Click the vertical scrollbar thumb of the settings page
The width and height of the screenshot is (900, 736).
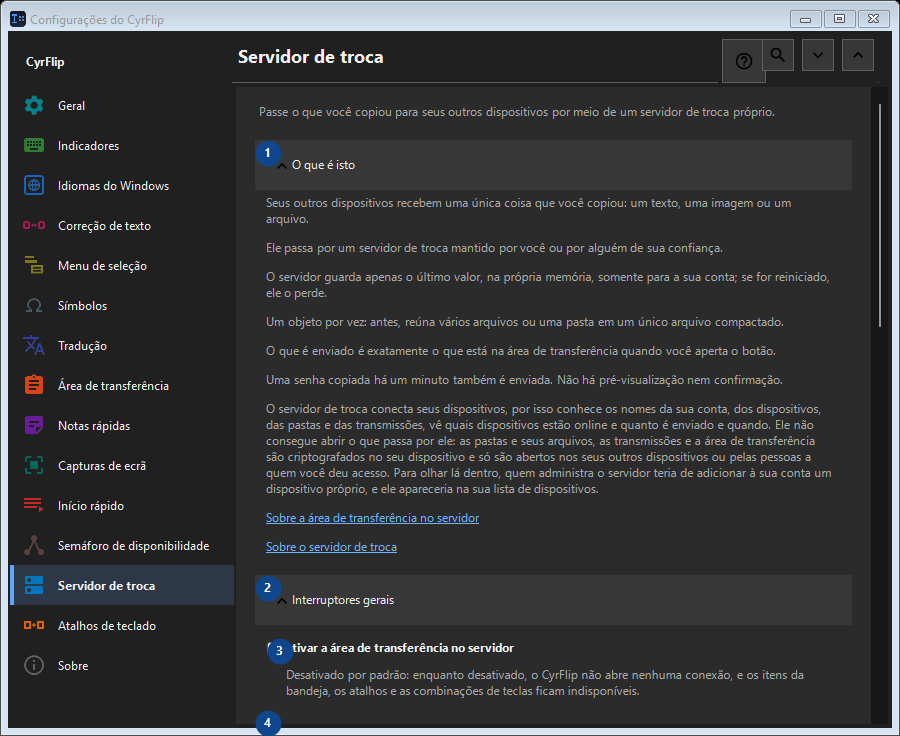coord(879,215)
